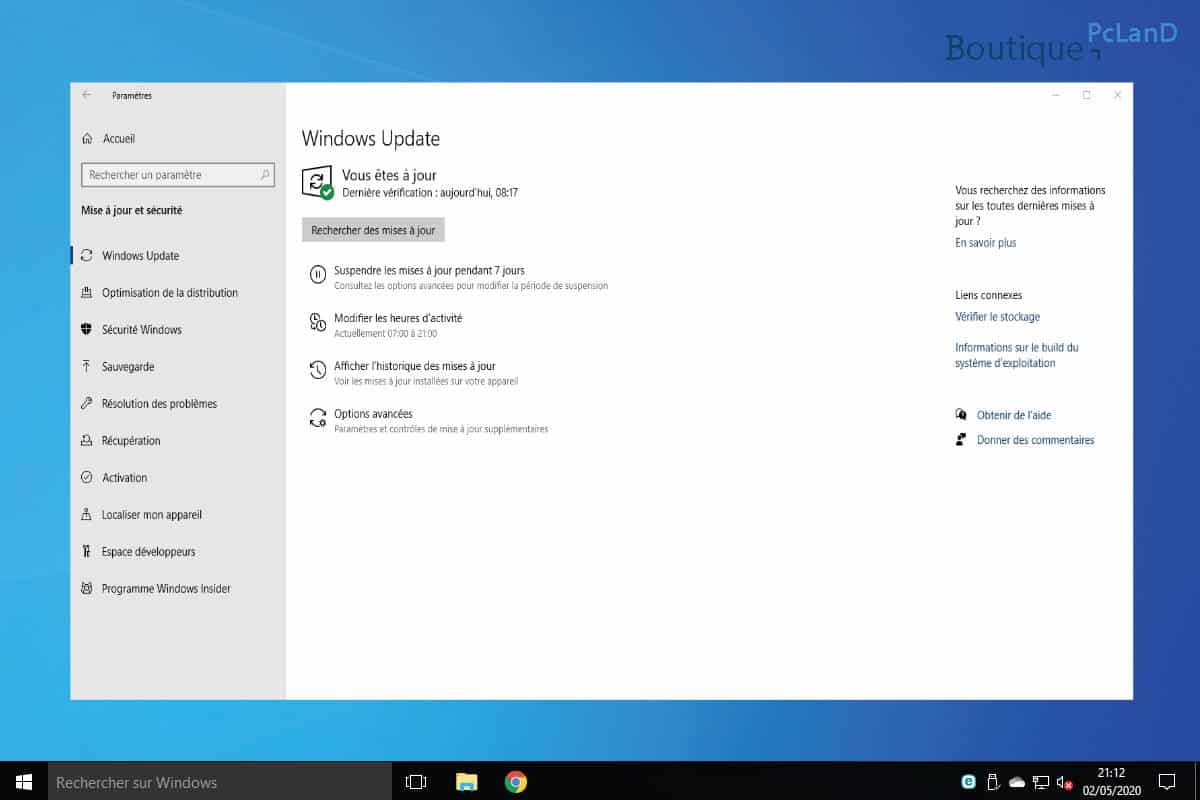This screenshot has width=1200, height=800.
Task: Click the 'Vous êtes à jour' status text
Action: (x=389, y=175)
